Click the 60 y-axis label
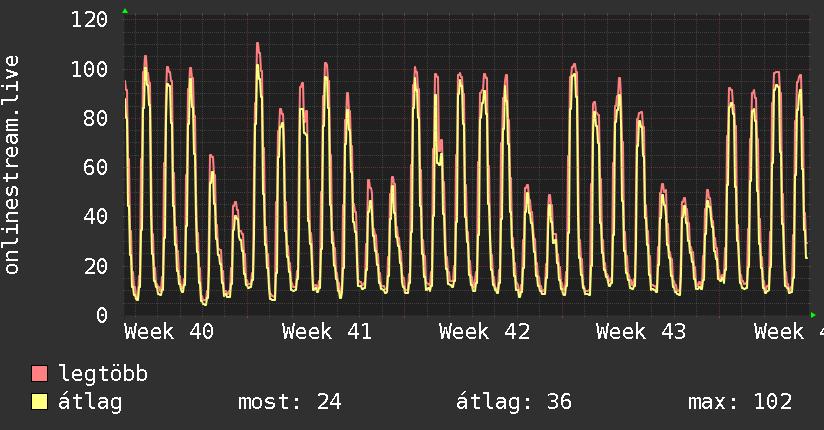824x430 pixels. coord(96,168)
